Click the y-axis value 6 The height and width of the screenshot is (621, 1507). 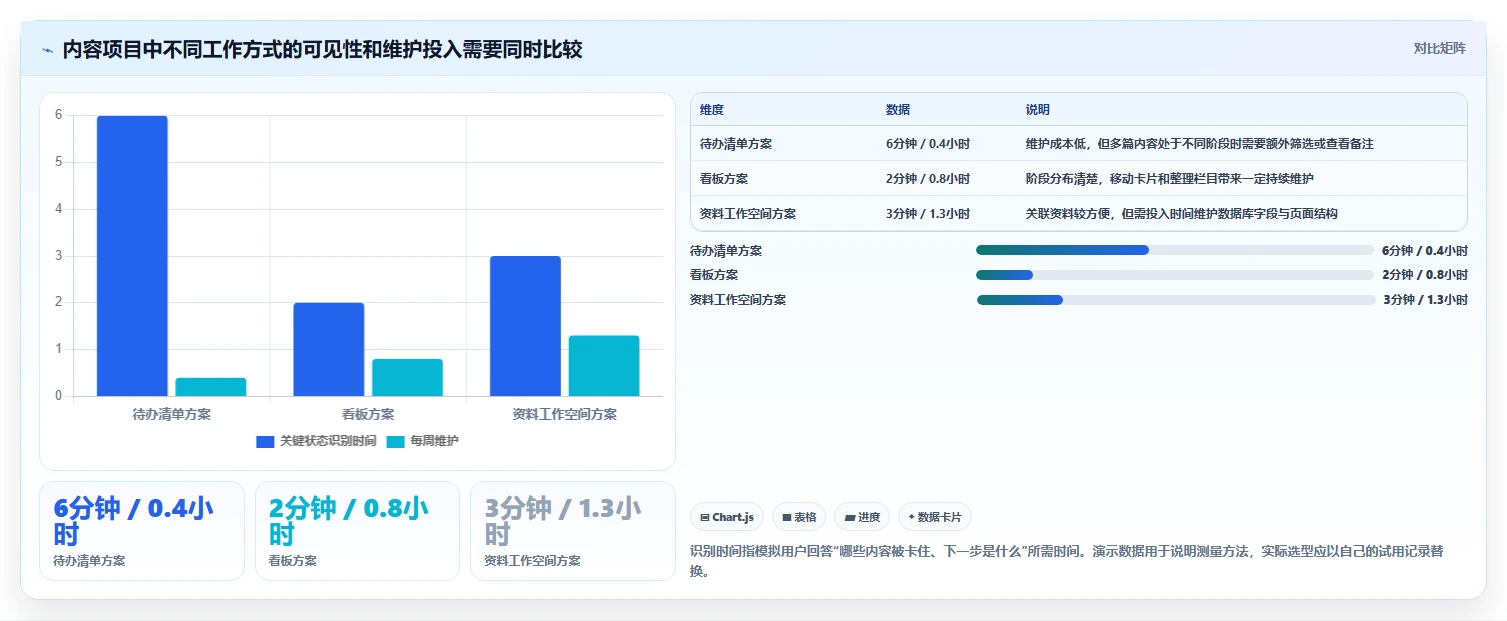point(59,115)
